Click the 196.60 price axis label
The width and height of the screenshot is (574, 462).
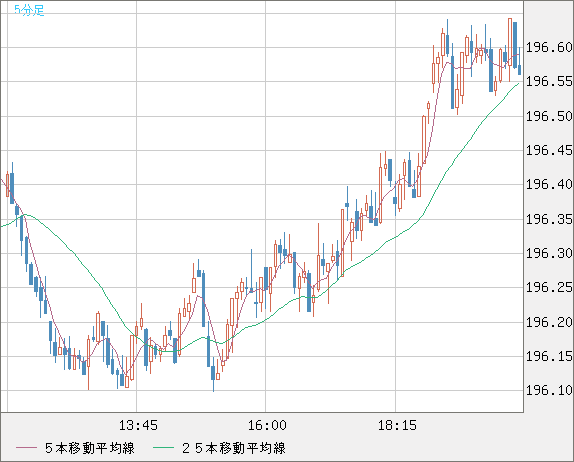click(x=549, y=47)
